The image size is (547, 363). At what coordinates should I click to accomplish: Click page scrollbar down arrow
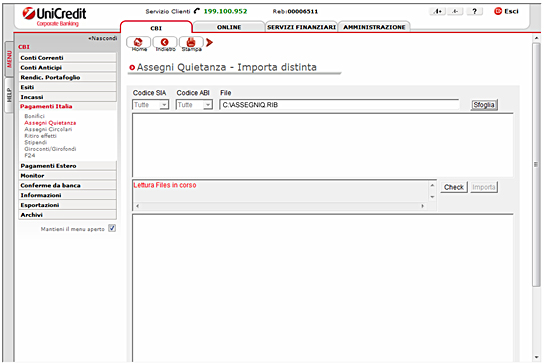[x=537, y=357]
